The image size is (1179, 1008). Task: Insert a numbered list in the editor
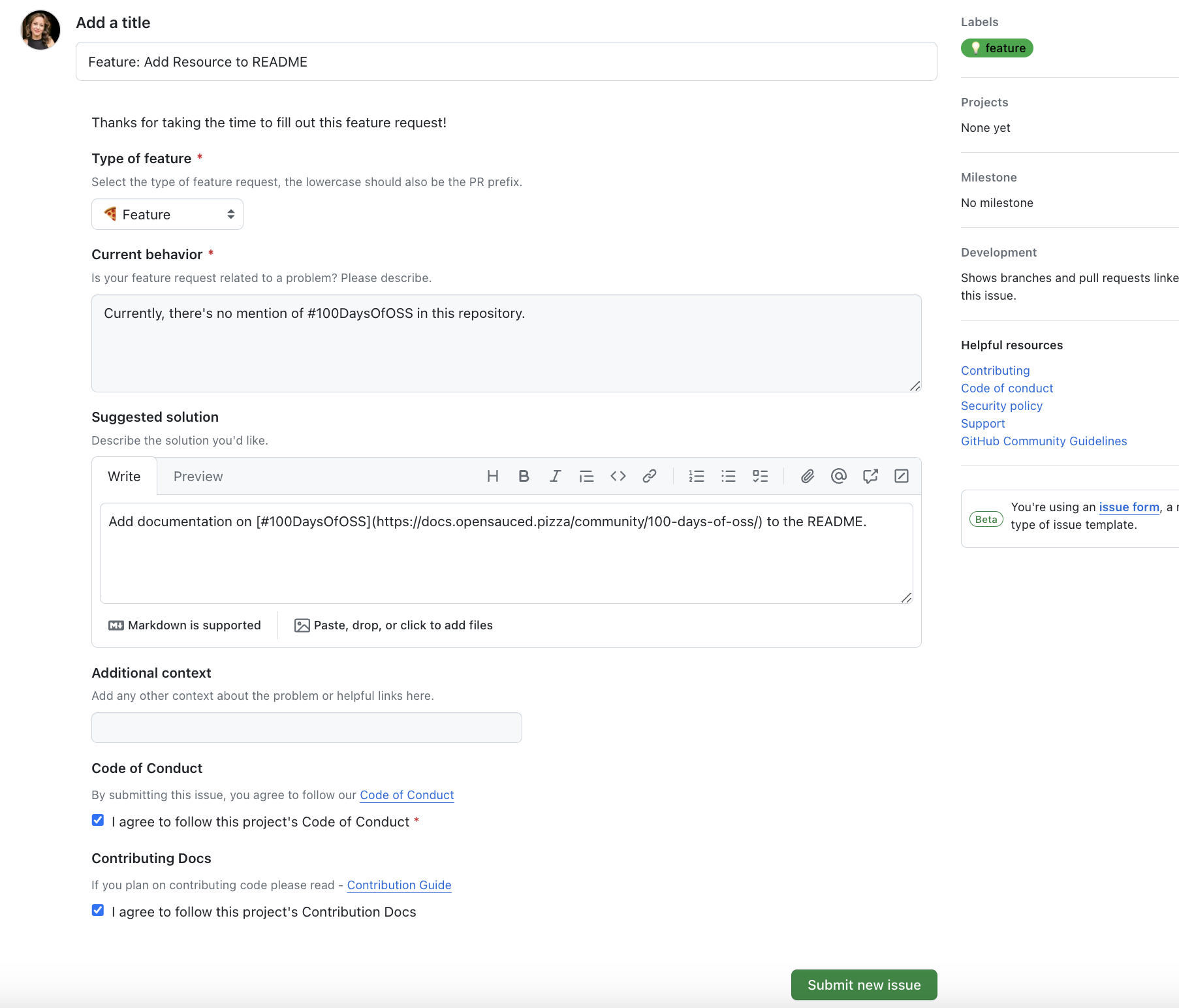(x=696, y=476)
